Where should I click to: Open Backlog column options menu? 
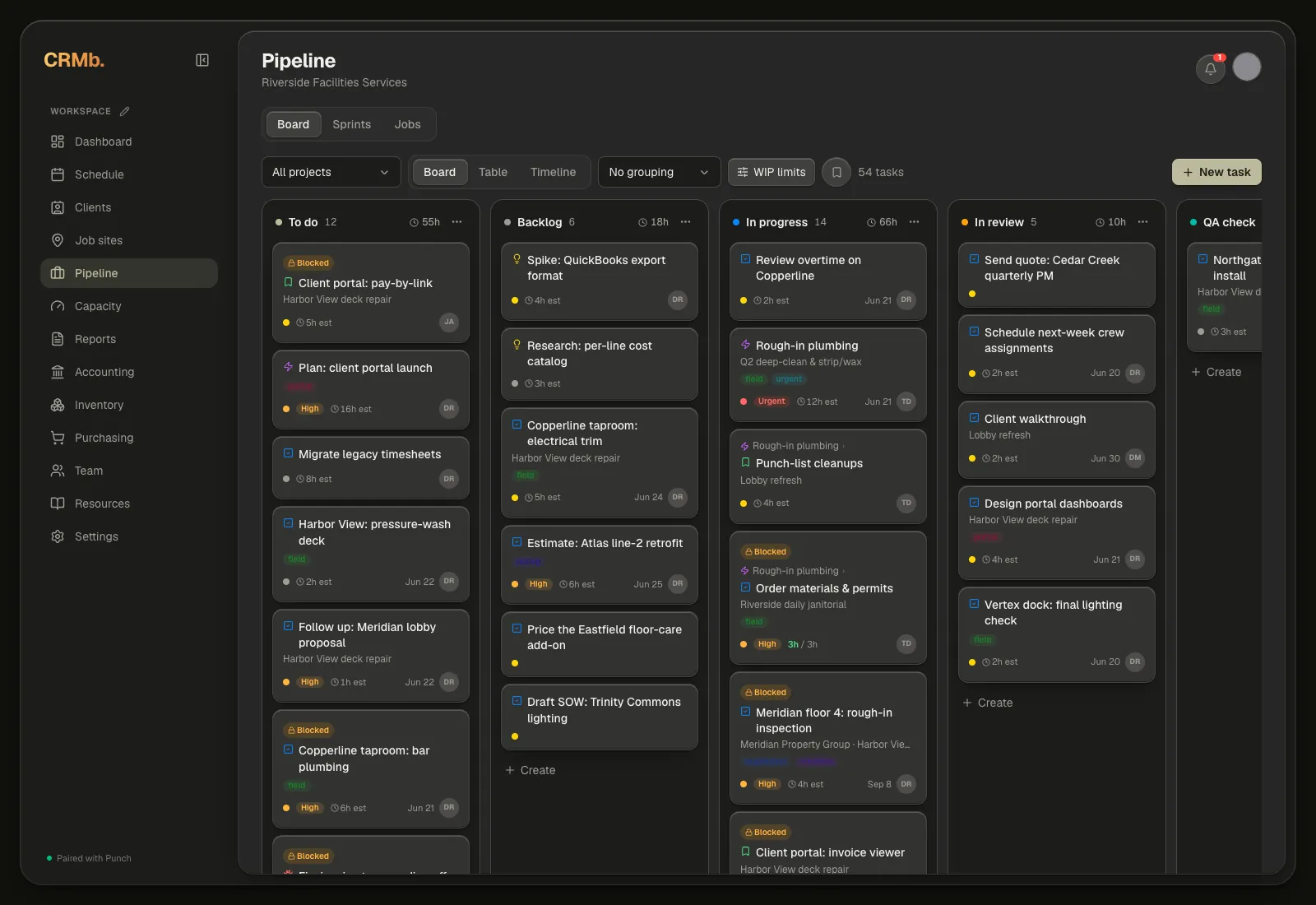[686, 222]
